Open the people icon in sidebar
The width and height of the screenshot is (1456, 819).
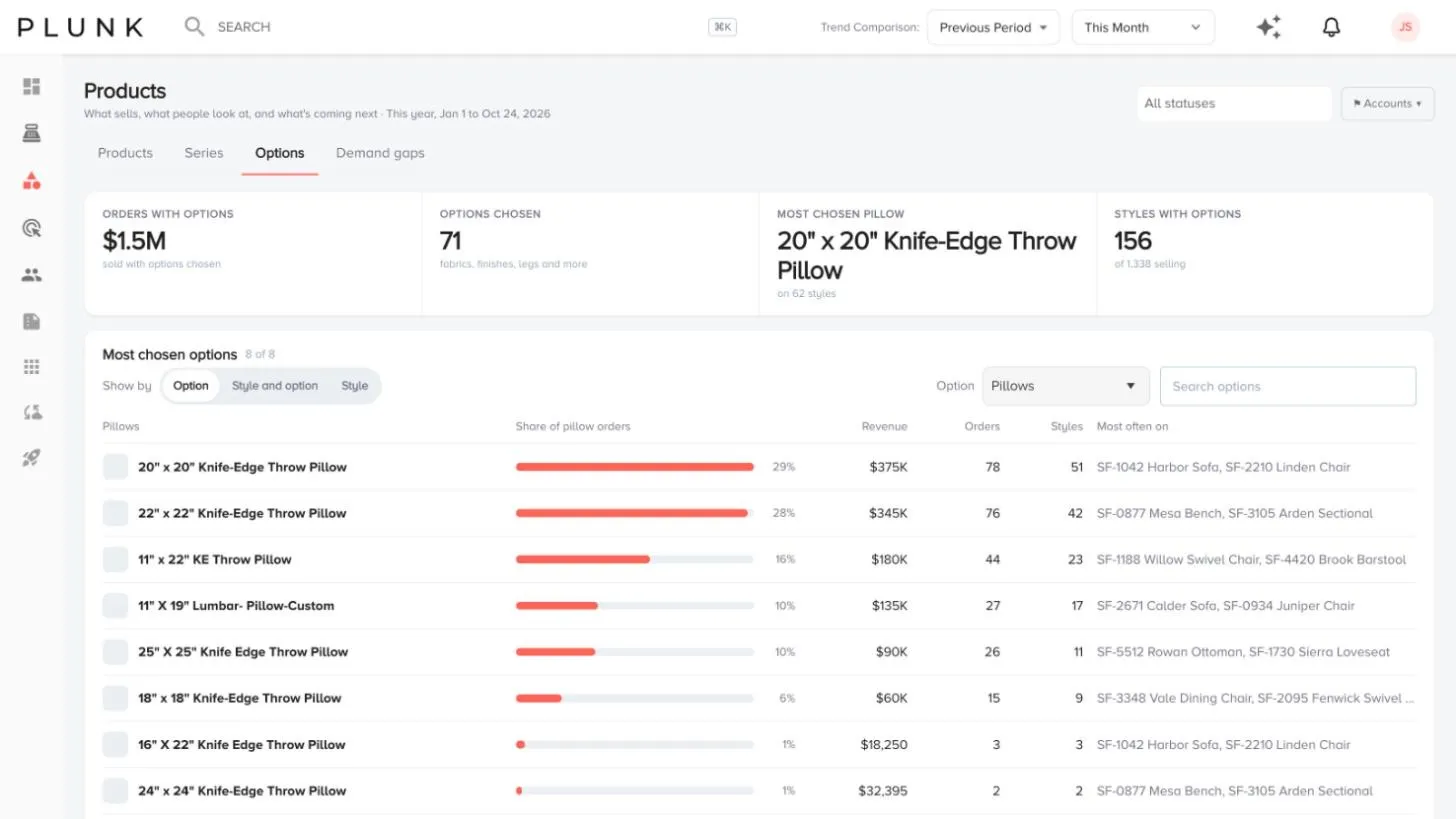pos(32,275)
